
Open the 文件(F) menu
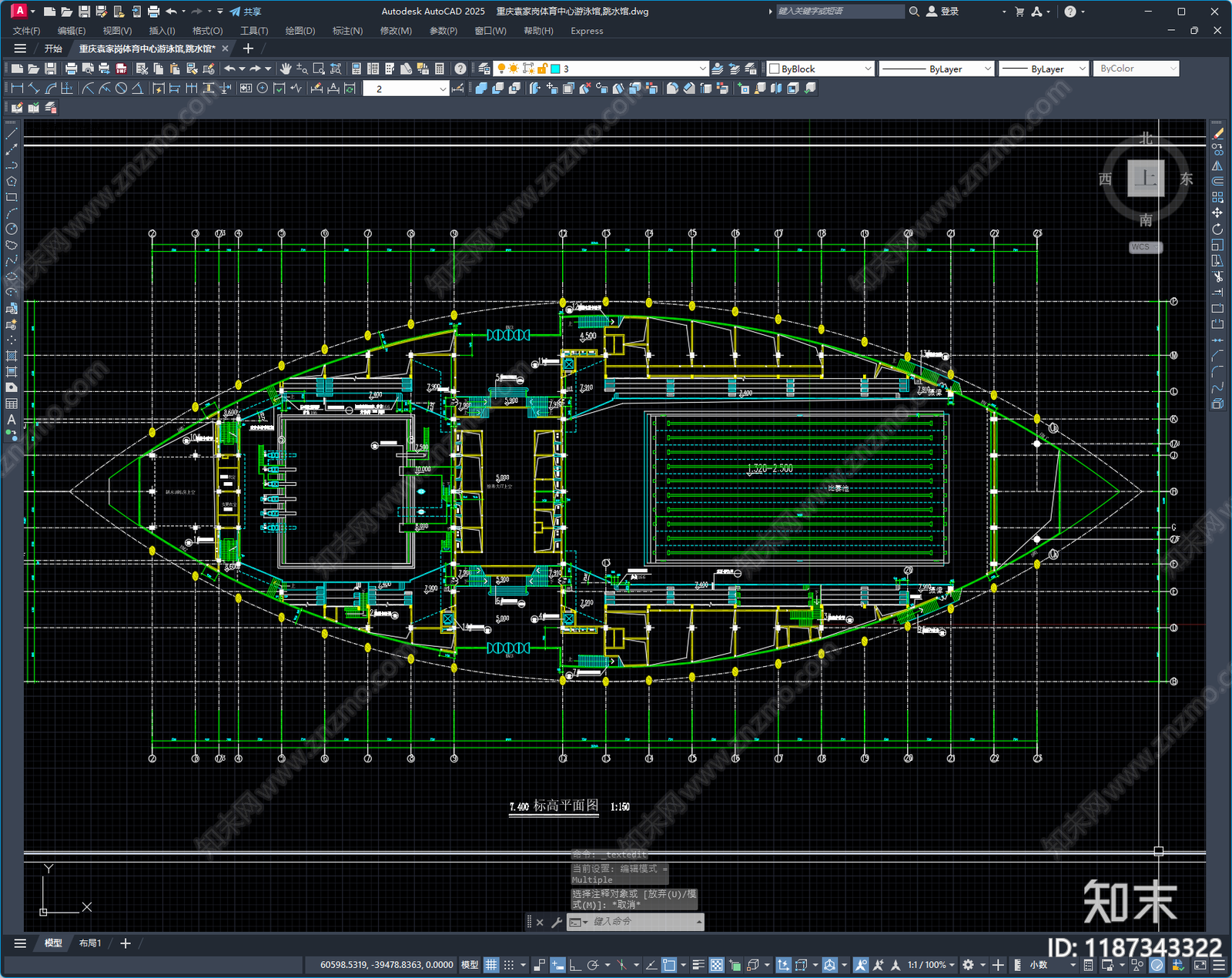coord(26,31)
